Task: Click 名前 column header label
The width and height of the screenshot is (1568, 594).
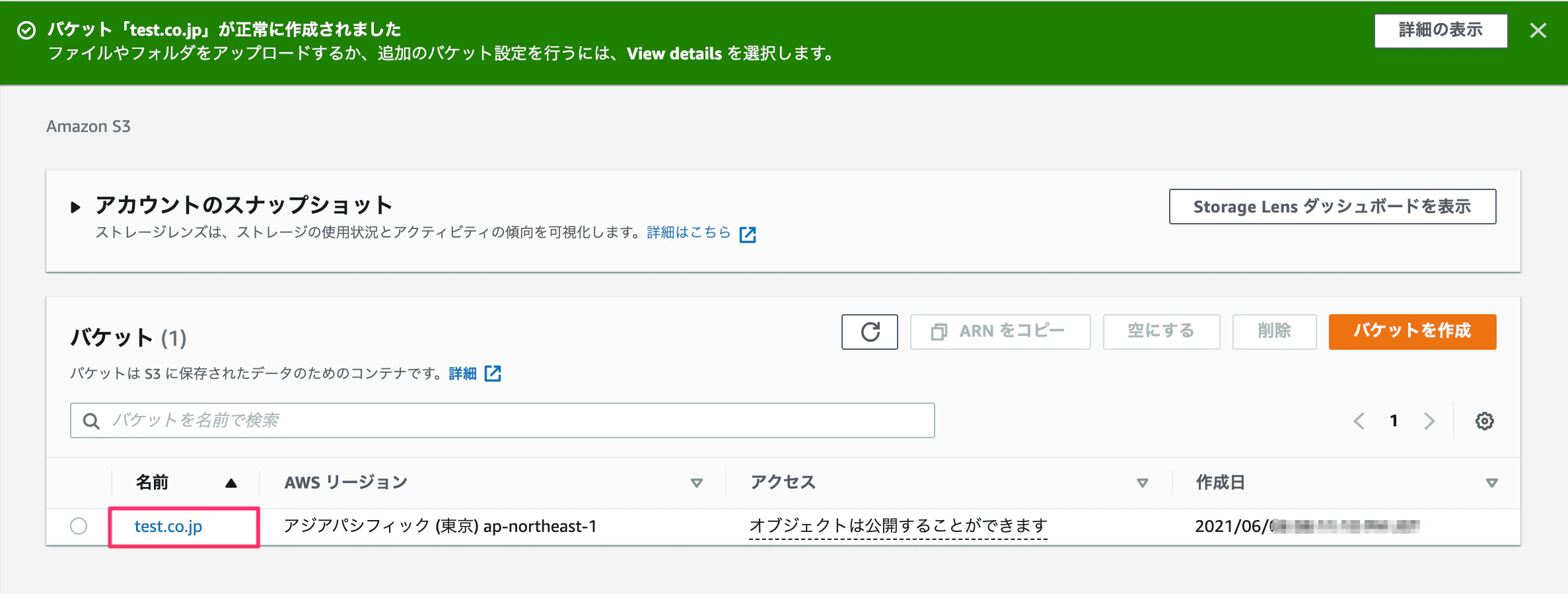Action: click(152, 482)
